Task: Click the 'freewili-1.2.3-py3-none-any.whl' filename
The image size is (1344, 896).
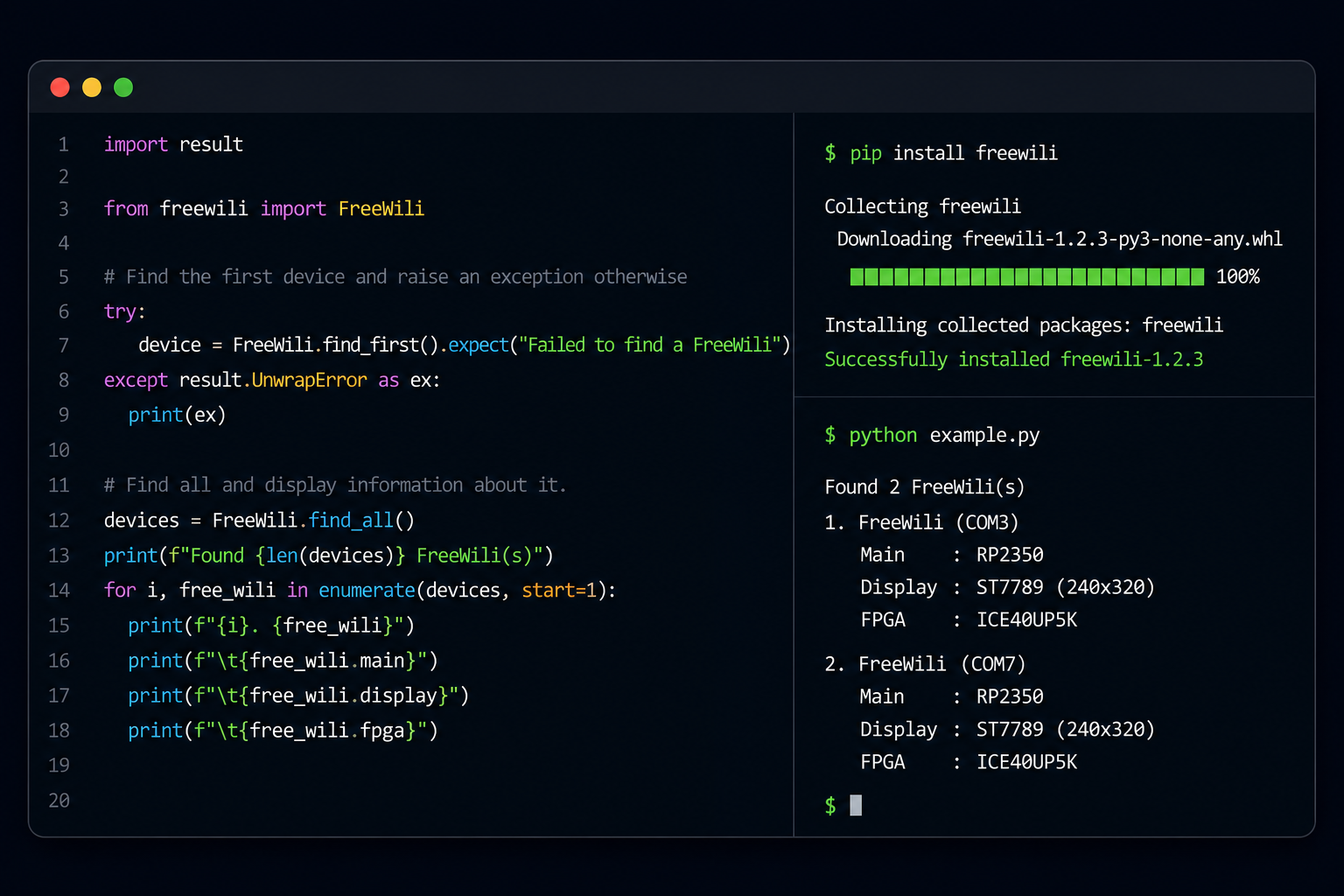Action: 1123,240
